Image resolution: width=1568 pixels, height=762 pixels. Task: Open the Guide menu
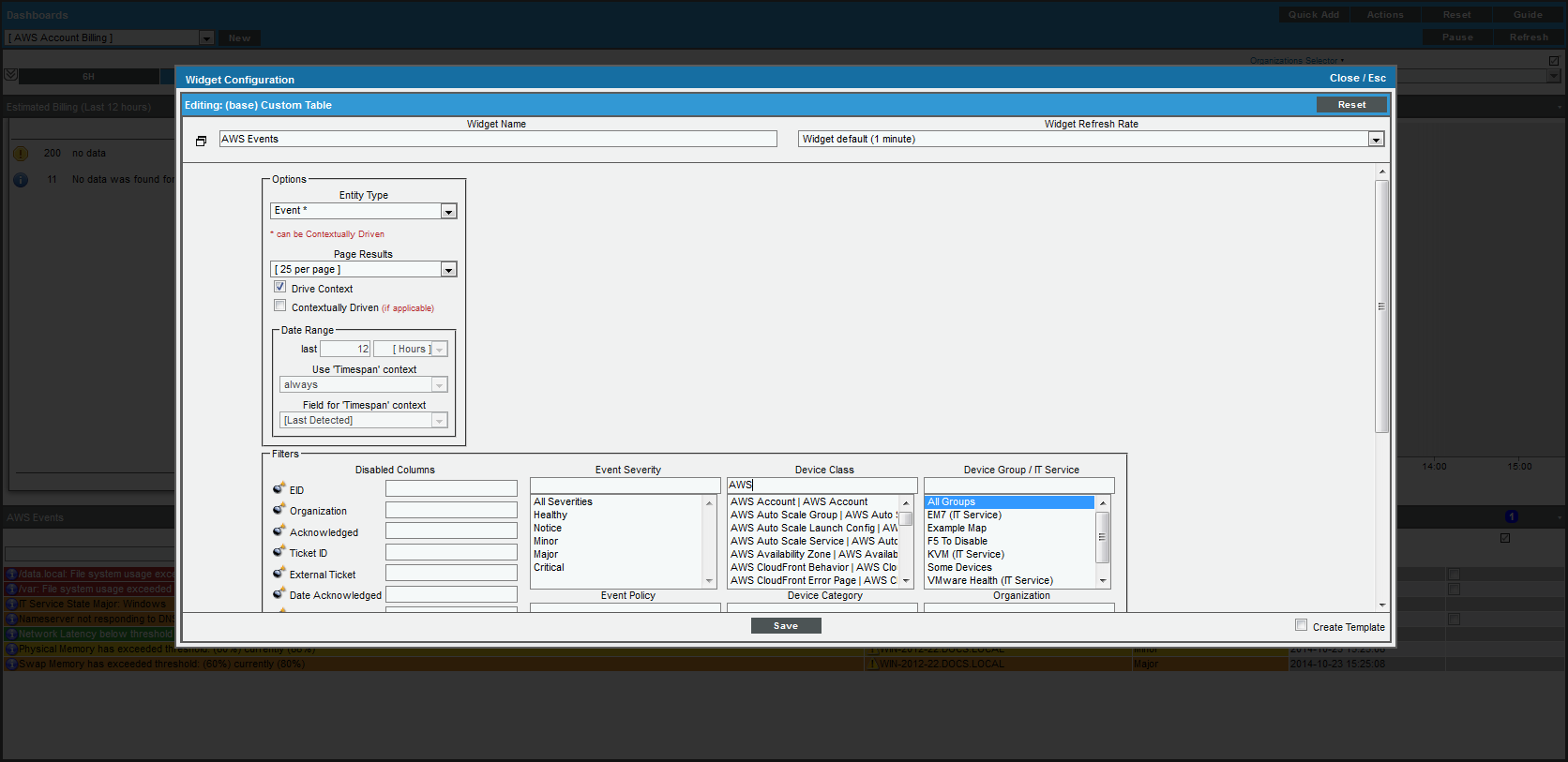[x=1528, y=15]
